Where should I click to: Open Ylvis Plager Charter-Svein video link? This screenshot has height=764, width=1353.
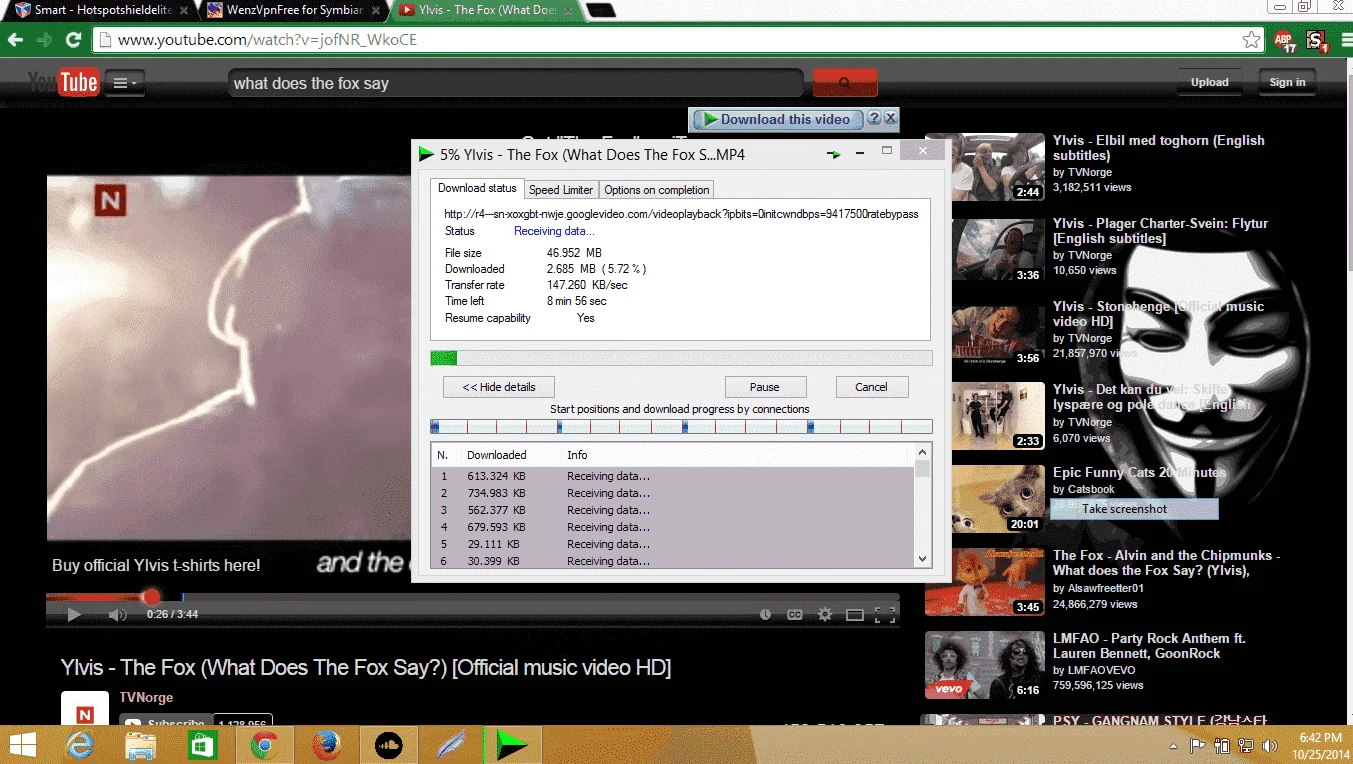pyautogui.click(x=1160, y=231)
